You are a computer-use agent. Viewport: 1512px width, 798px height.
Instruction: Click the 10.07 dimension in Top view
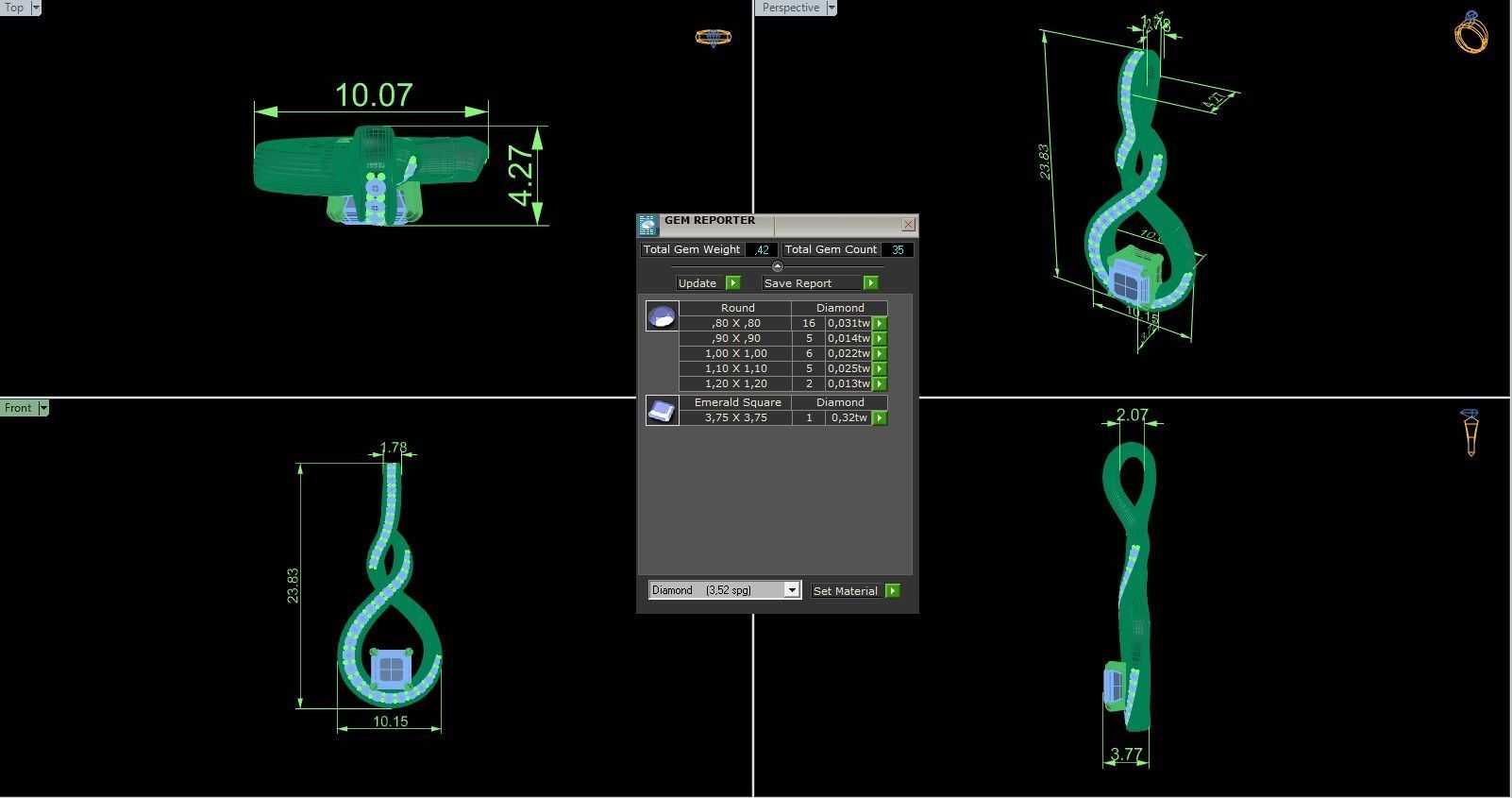click(x=374, y=95)
